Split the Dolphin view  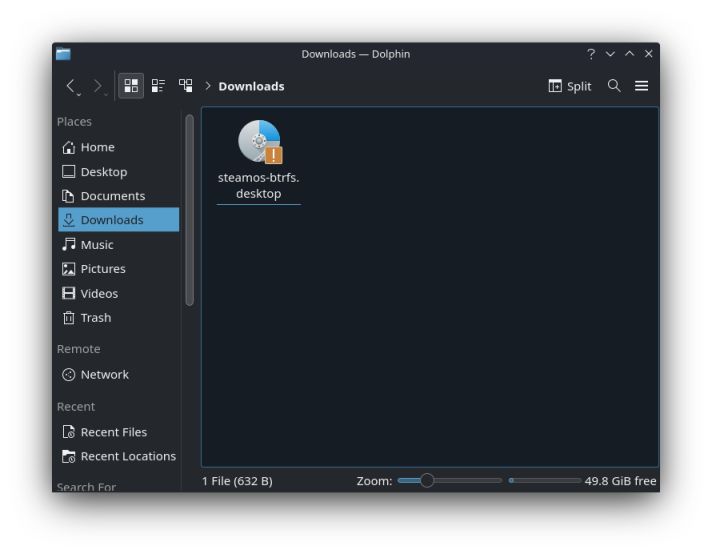(570, 86)
